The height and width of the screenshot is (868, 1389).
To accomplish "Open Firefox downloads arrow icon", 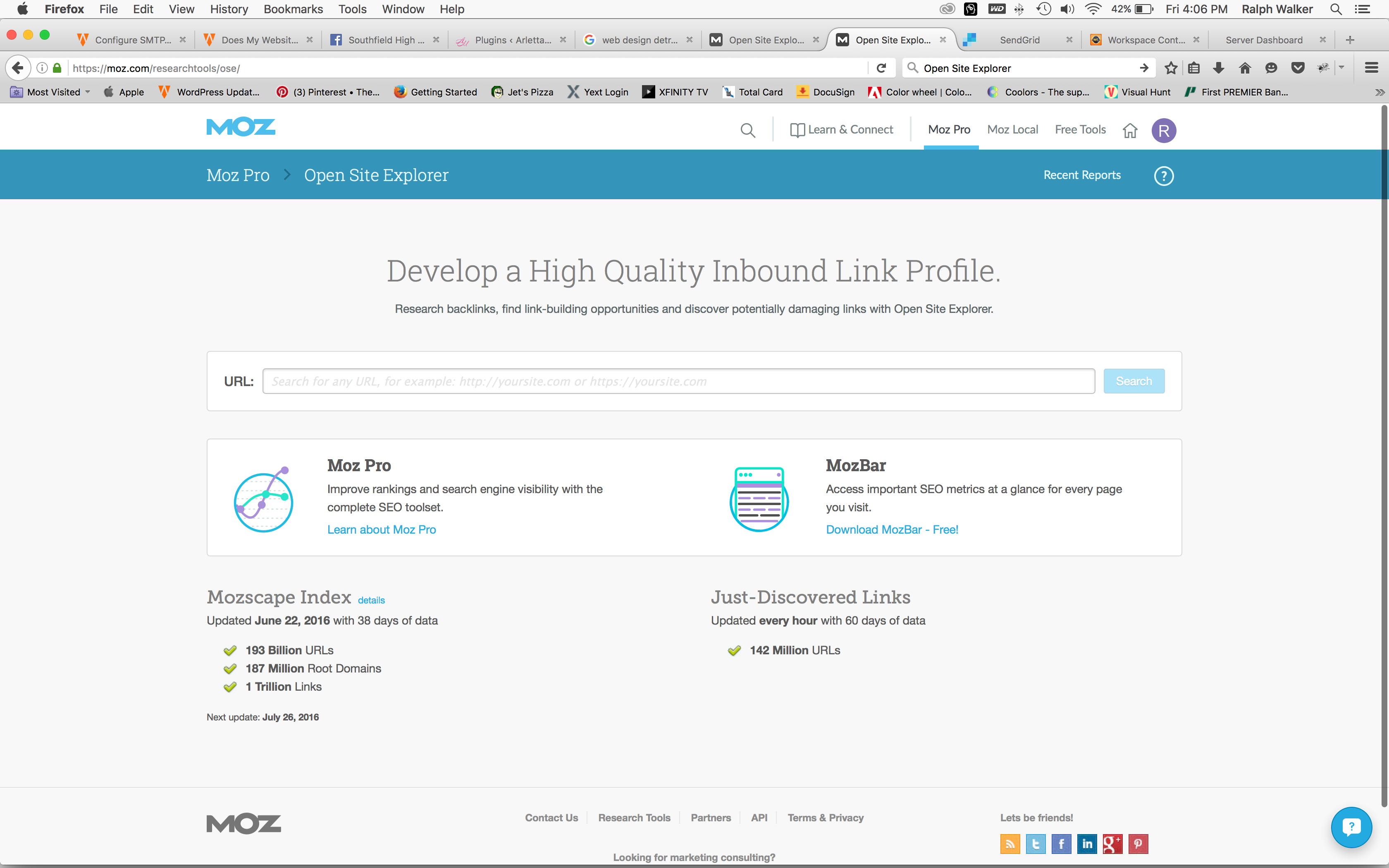I will [1219, 68].
